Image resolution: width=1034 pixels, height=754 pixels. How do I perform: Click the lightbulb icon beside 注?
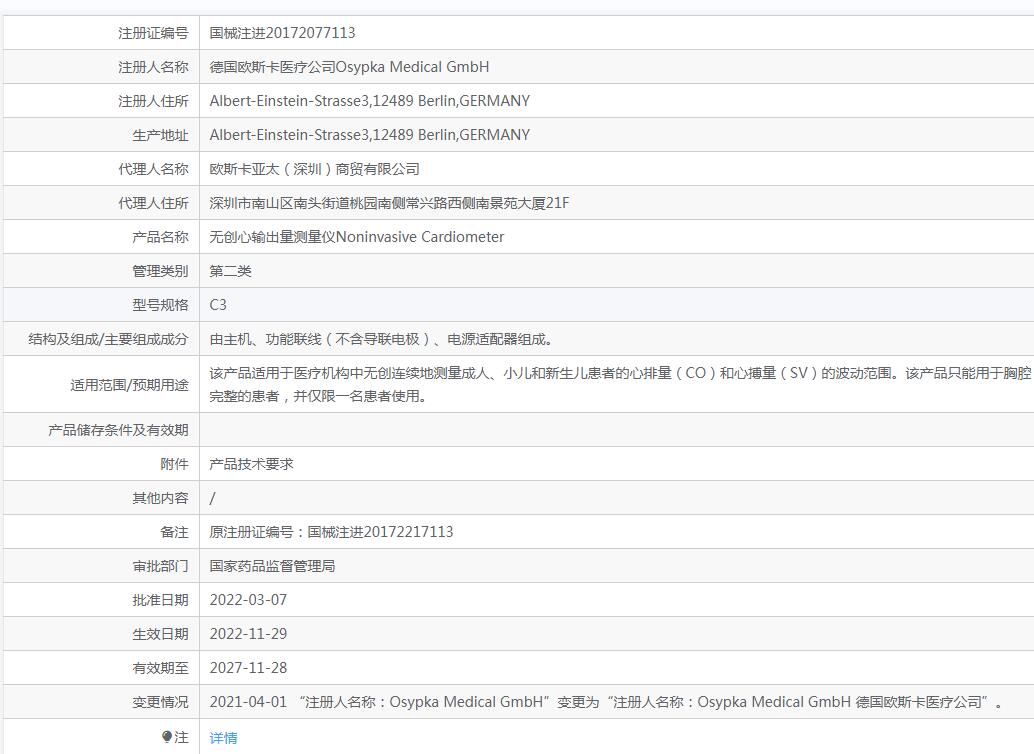coord(167,736)
